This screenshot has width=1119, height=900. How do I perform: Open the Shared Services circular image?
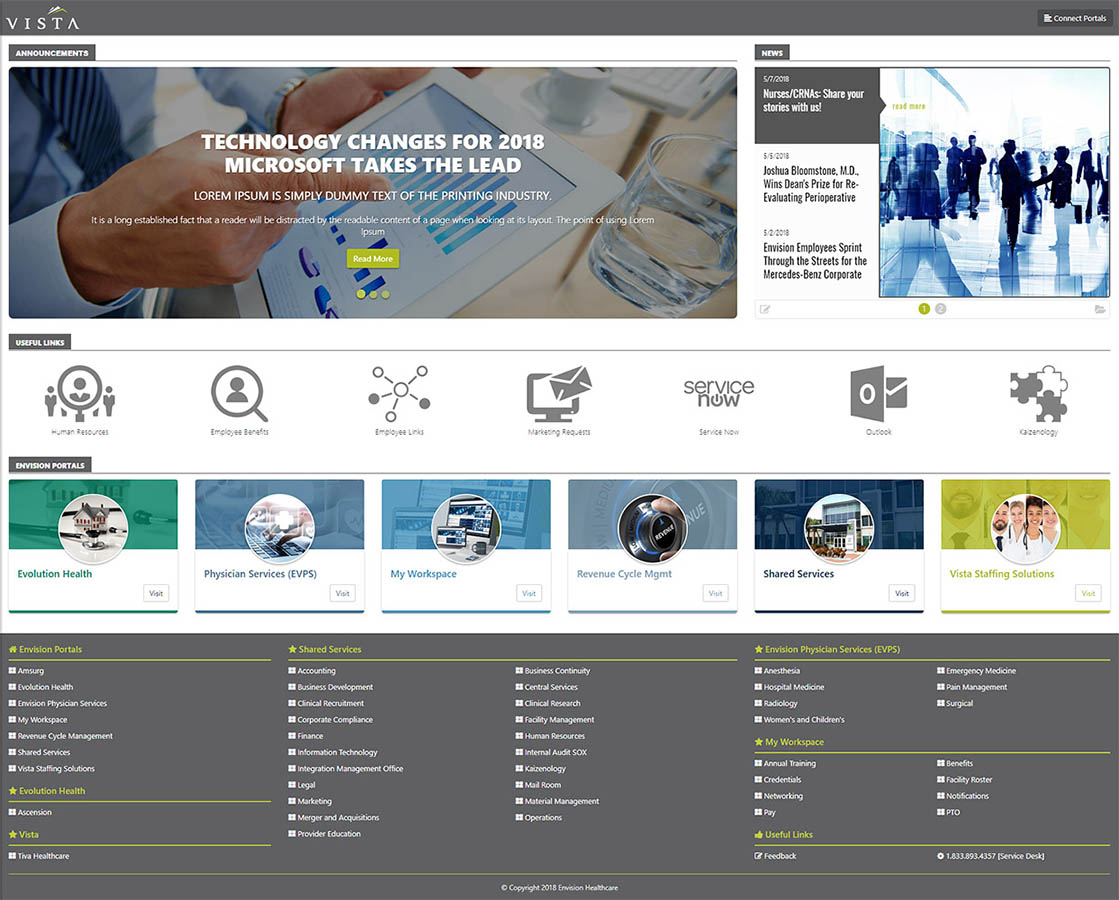coord(839,529)
